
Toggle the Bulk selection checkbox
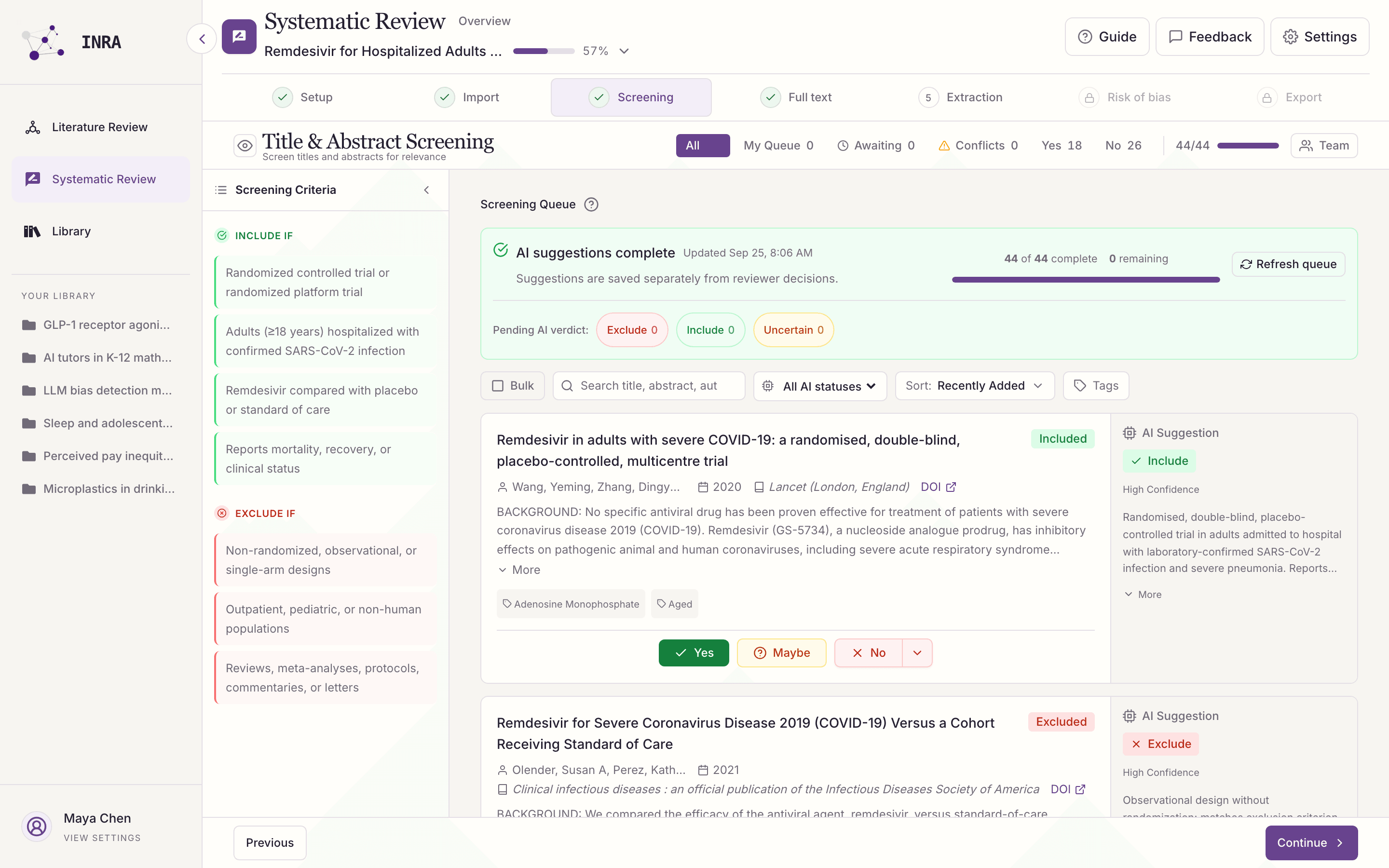point(498,386)
